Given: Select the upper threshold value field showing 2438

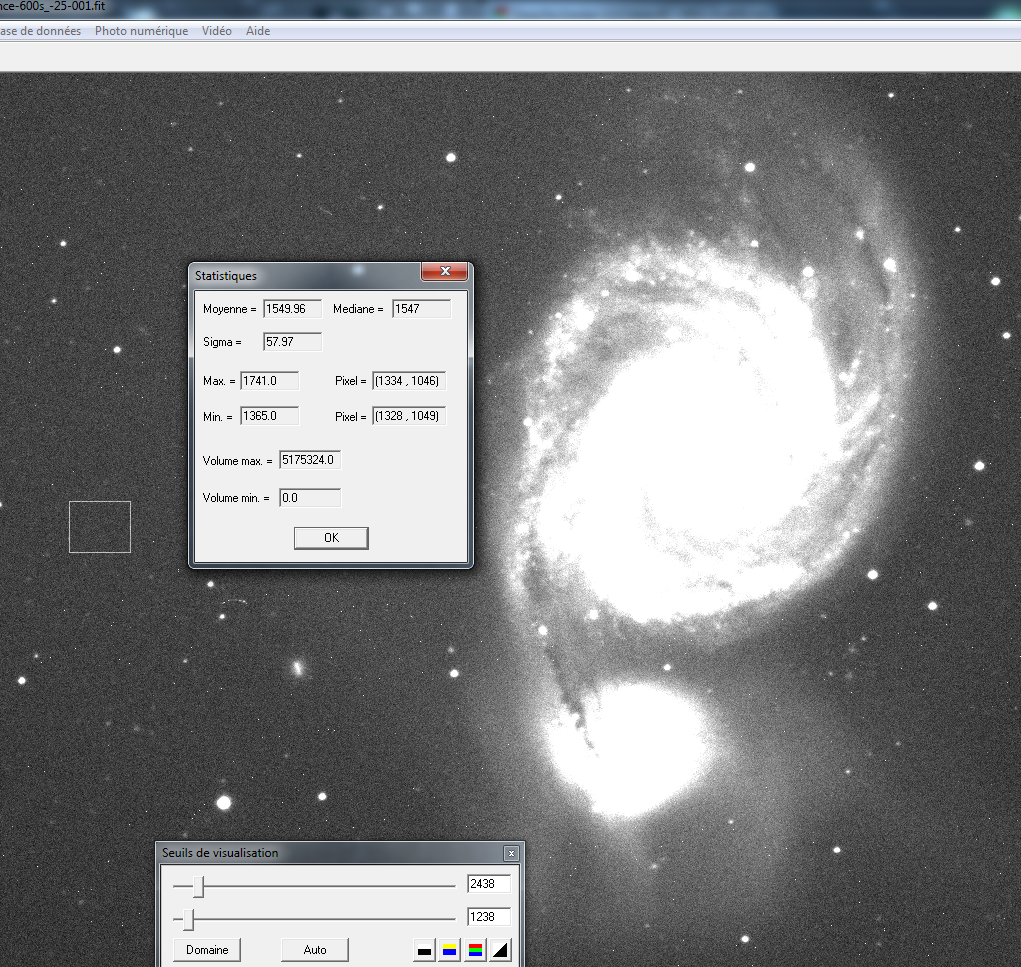Looking at the screenshot, I should tap(489, 884).
